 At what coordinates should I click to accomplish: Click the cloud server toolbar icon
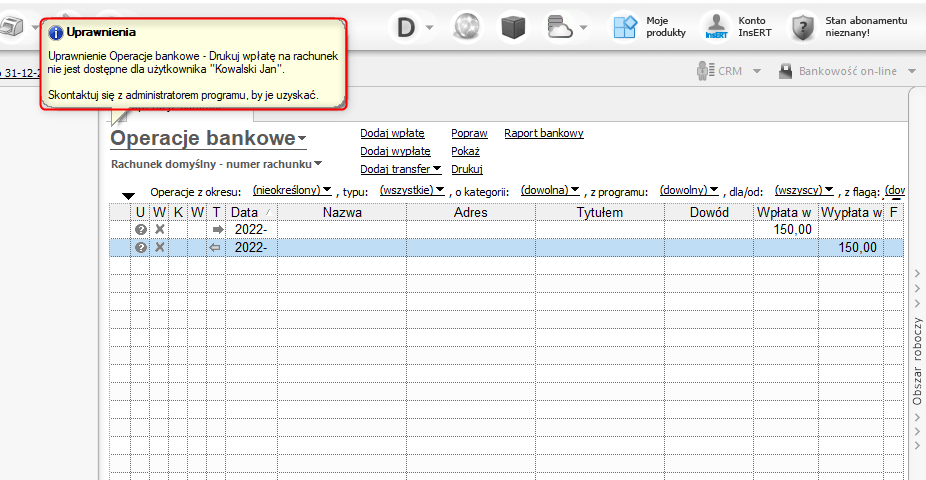click(x=559, y=27)
